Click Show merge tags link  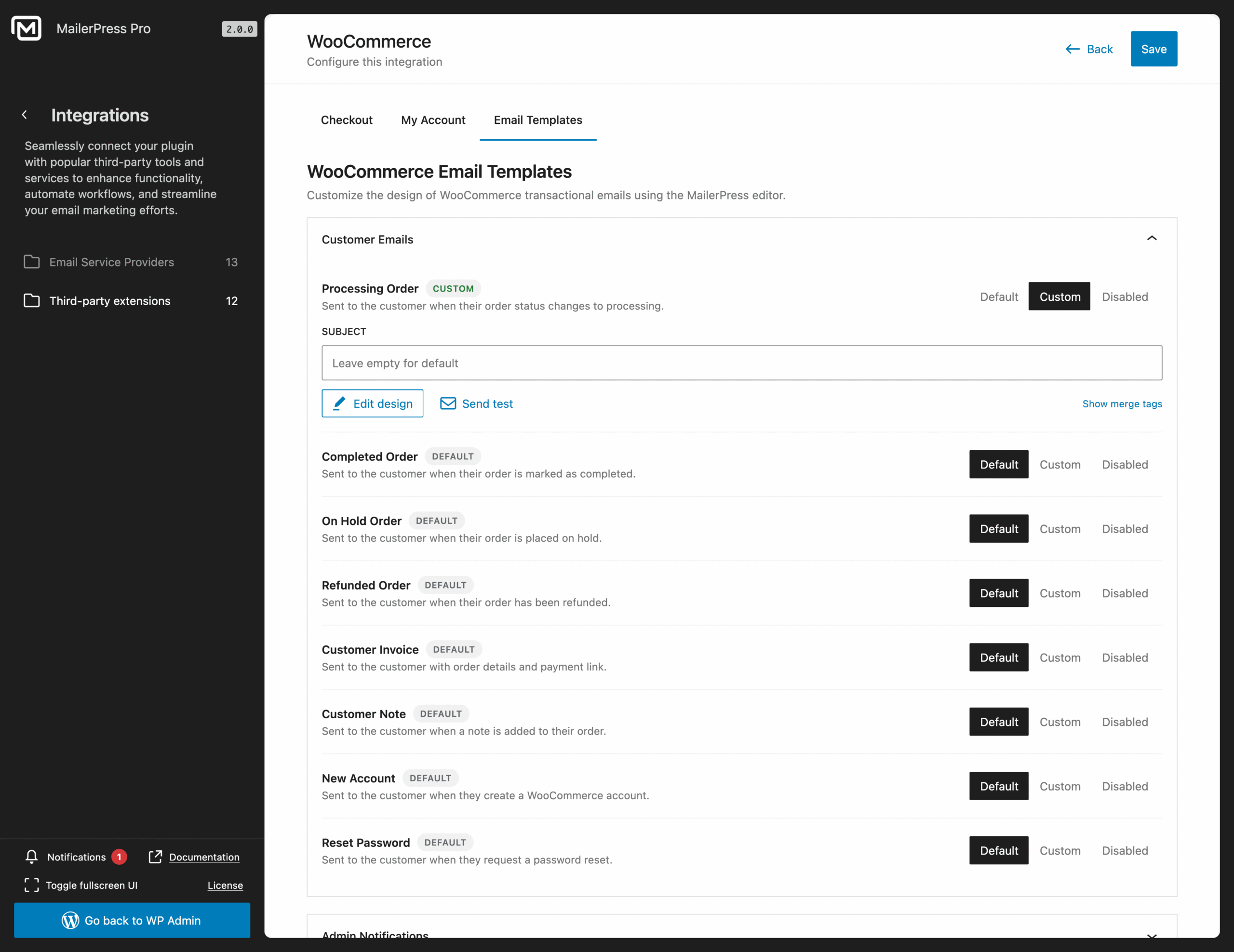(x=1122, y=403)
